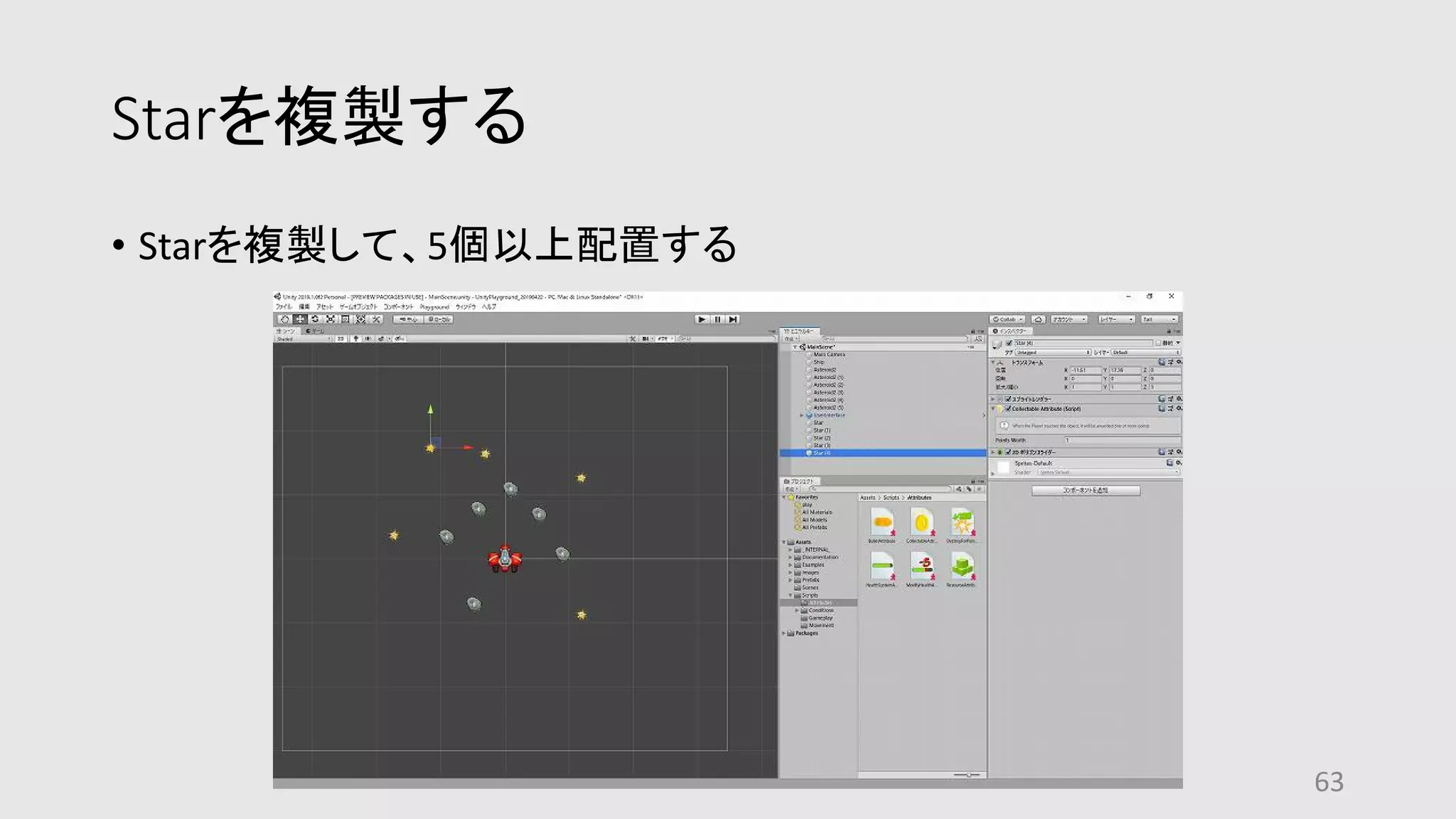1456x819 pixels.
Task: Click project search by type icon
Action: [x=959, y=489]
